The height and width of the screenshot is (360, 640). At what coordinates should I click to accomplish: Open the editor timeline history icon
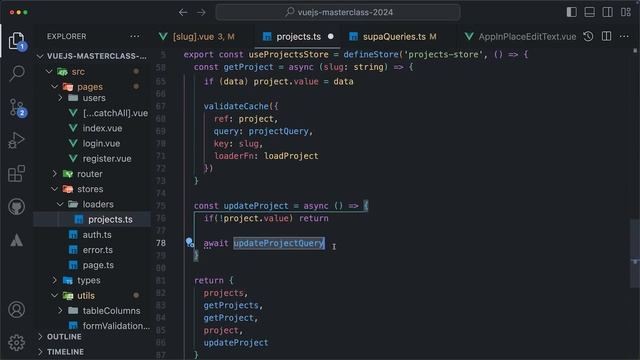click(x=588, y=36)
